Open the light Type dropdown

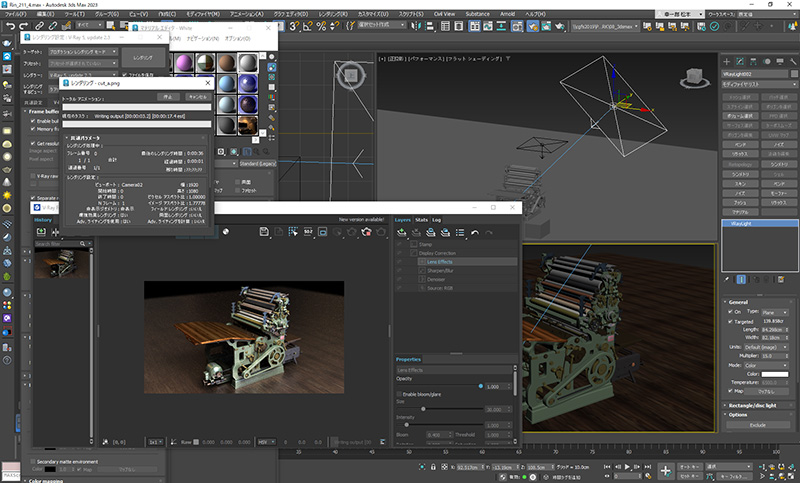tap(774, 312)
